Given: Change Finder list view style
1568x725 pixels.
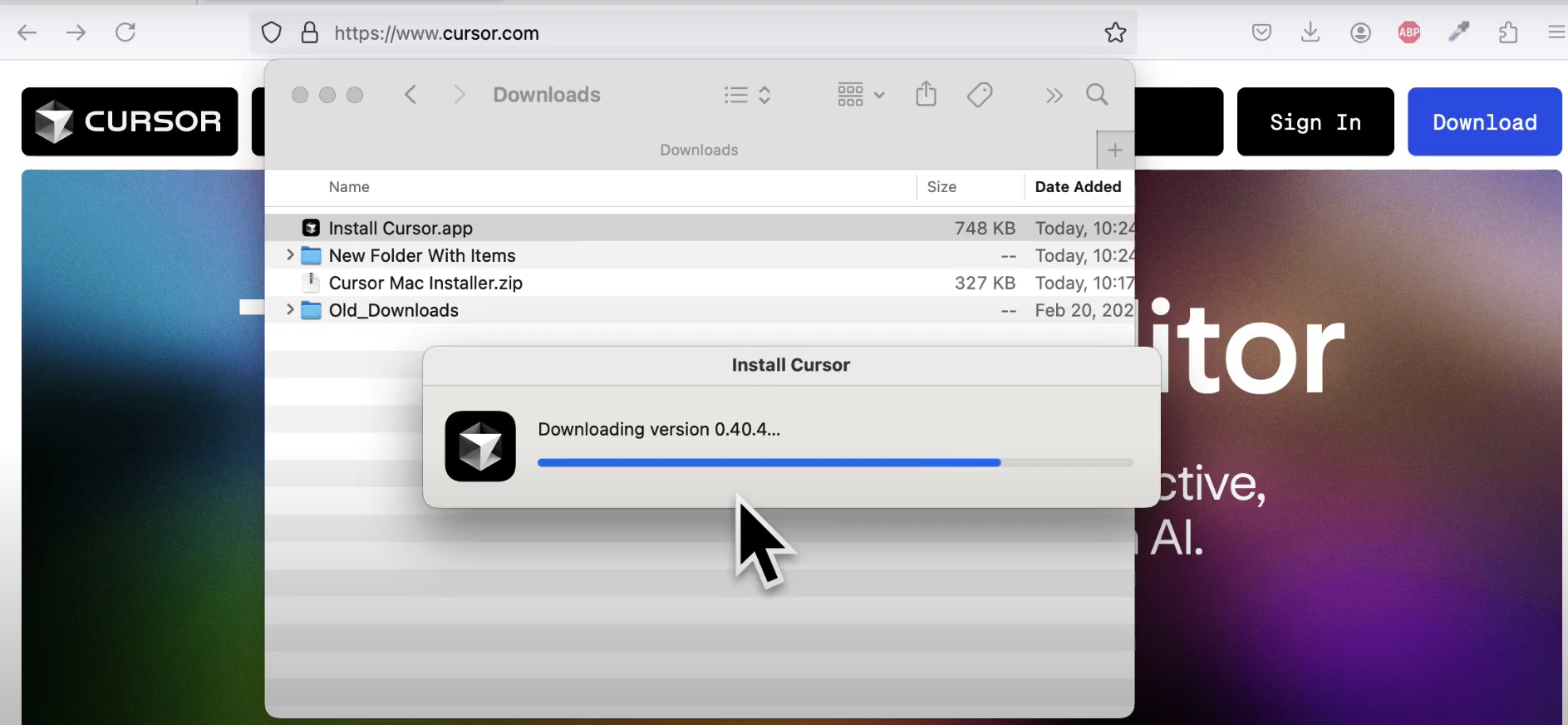Looking at the screenshot, I should [747, 95].
